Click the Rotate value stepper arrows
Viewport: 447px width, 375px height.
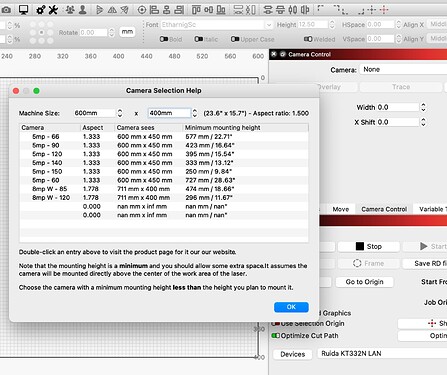[112, 33]
